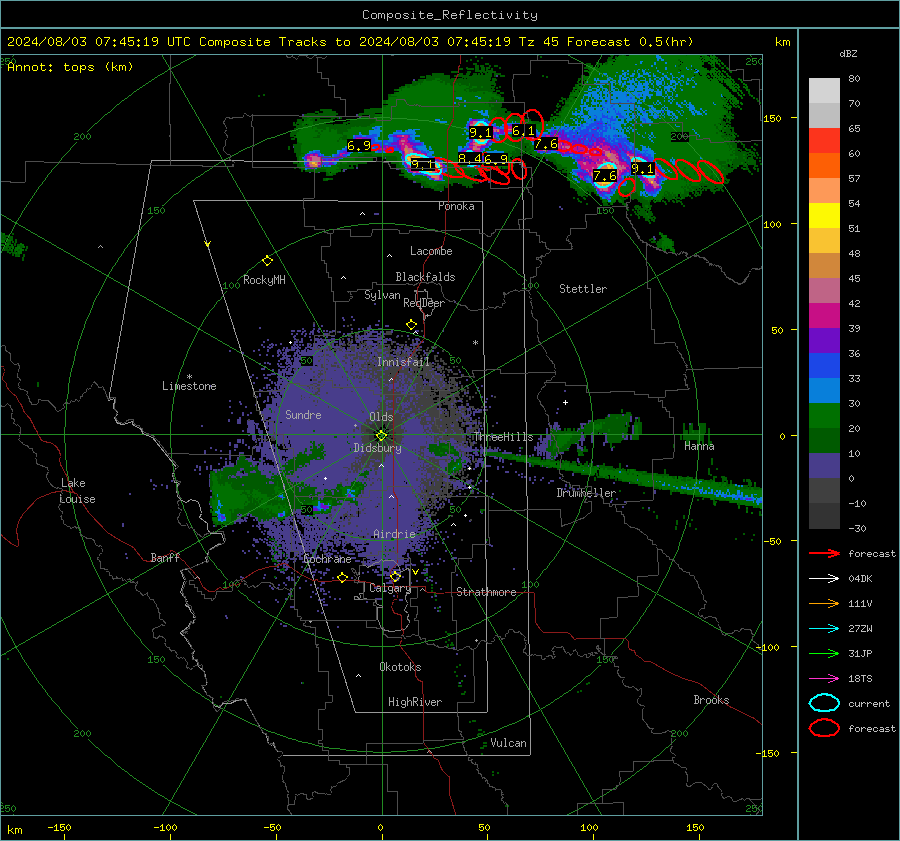Click the Olds map label
The width and height of the screenshot is (900, 841).
coord(381,417)
